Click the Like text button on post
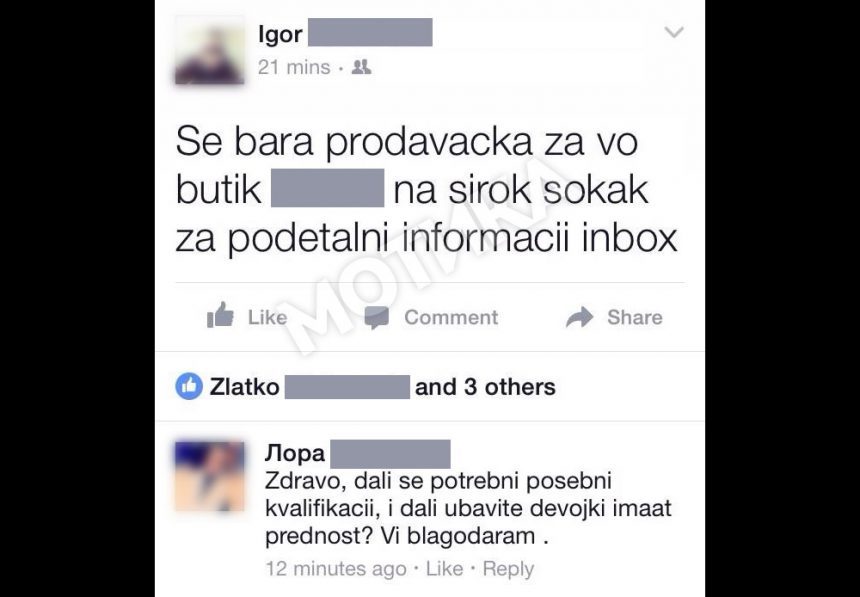The width and height of the screenshot is (860, 597). click(x=267, y=317)
